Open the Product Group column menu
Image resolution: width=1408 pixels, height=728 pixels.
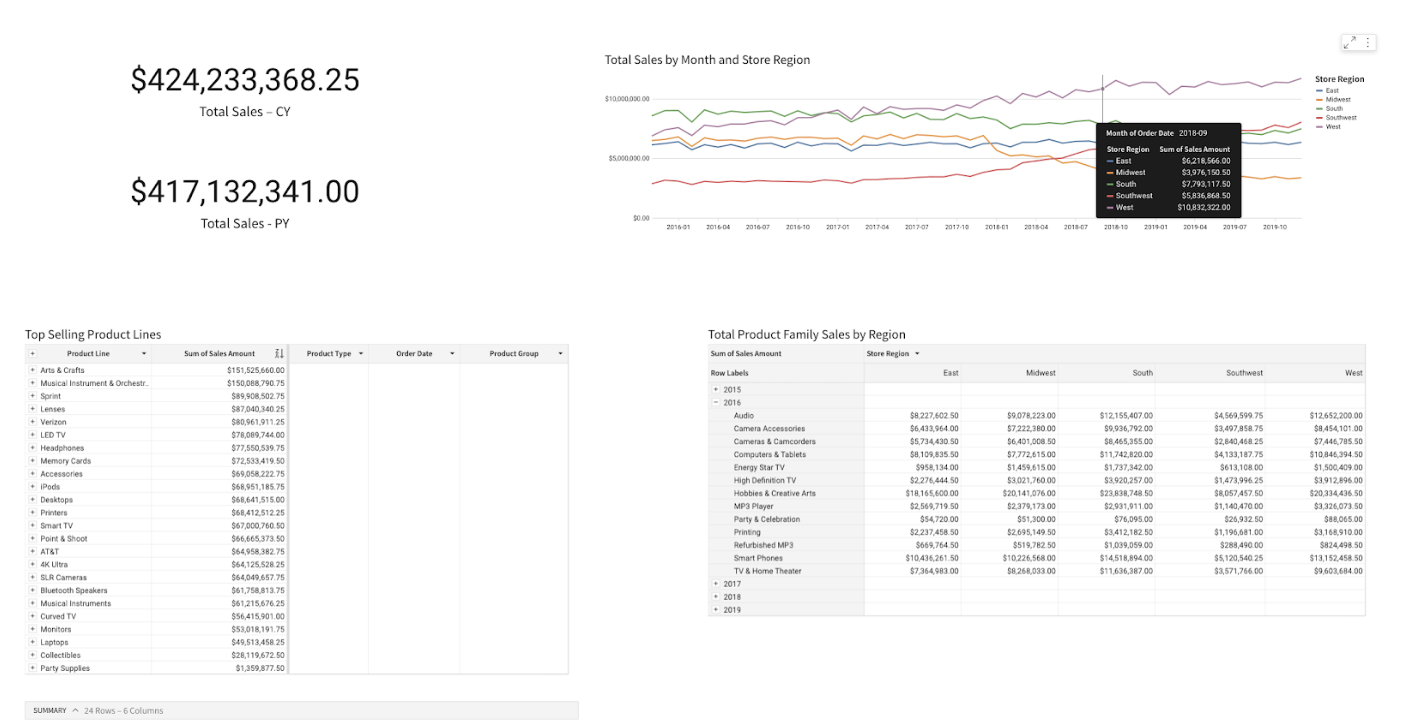[560, 354]
